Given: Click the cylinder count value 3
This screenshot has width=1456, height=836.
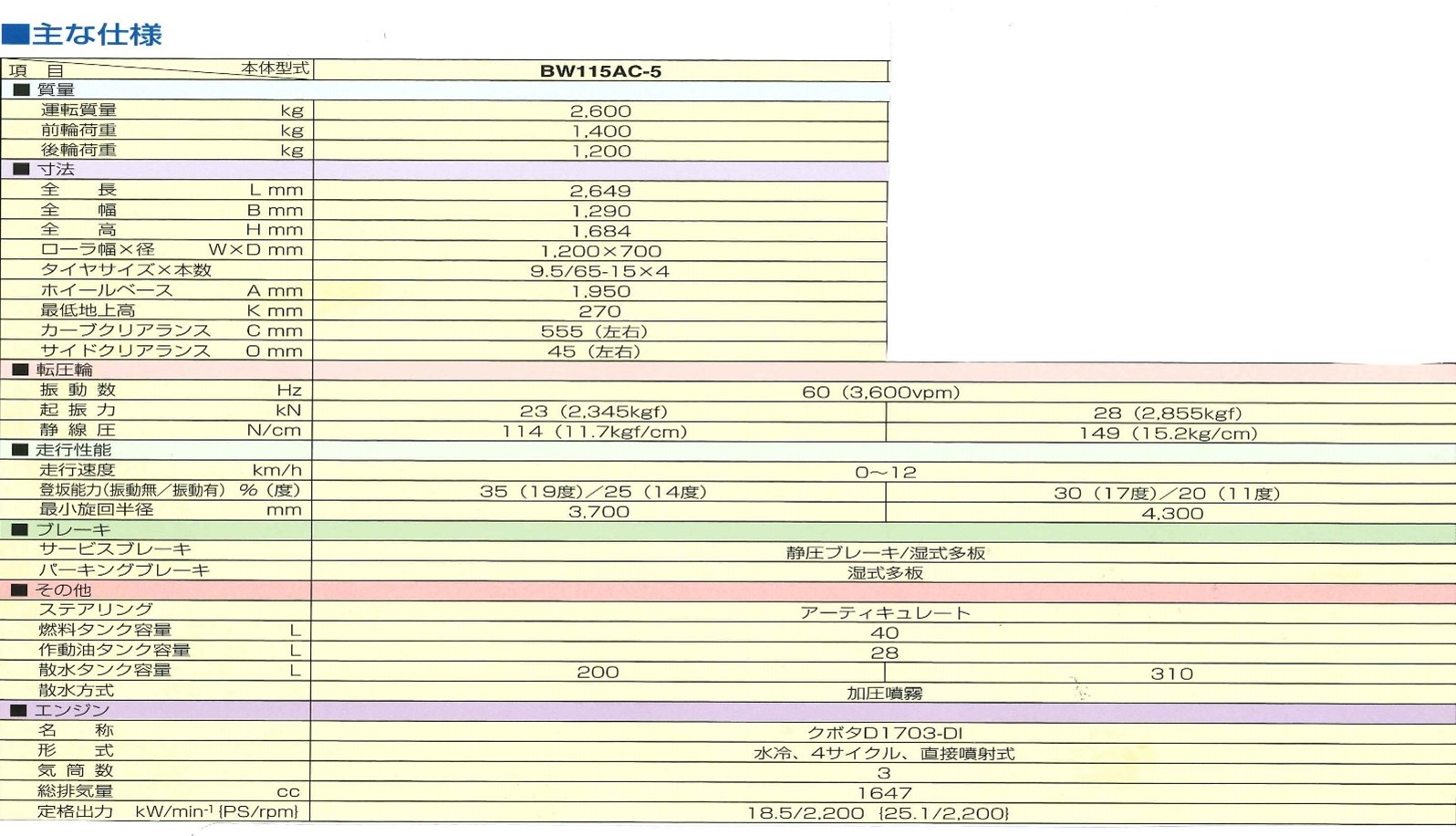Looking at the screenshot, I should coord(884,774).
